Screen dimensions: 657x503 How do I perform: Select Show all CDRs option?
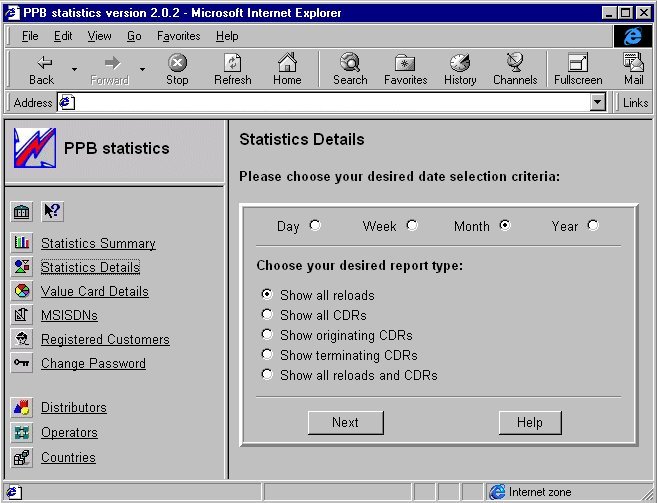point(267,314)
